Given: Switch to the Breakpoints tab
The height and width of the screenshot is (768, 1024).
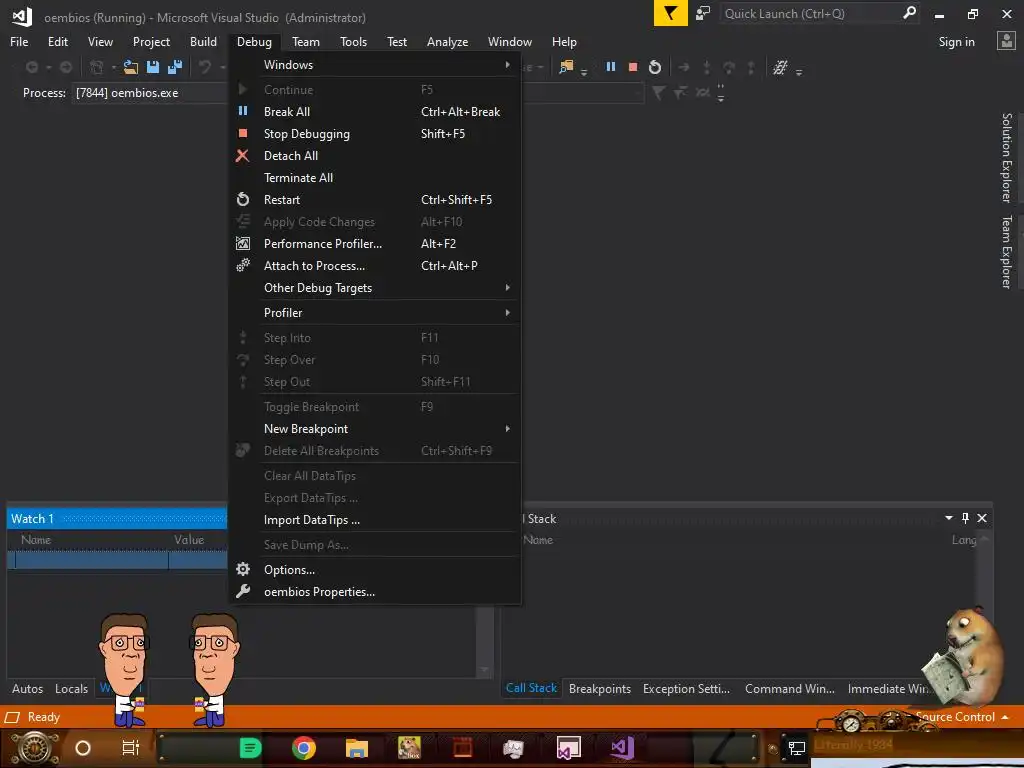Looking at the screenshot, I should click(600, 688).
